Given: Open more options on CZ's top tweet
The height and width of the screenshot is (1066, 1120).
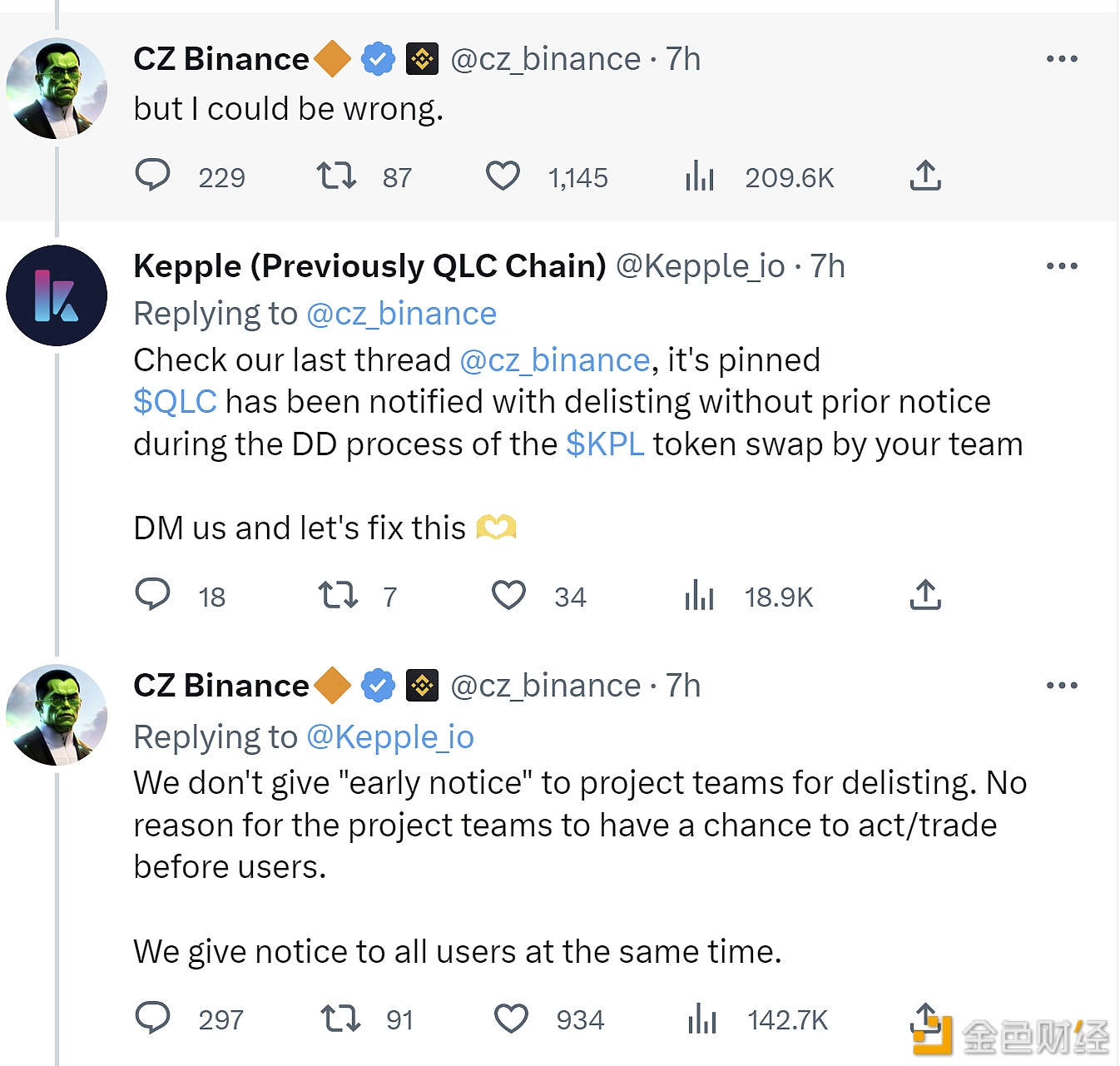Looking at the screenshot, I should click(1062, 59).
